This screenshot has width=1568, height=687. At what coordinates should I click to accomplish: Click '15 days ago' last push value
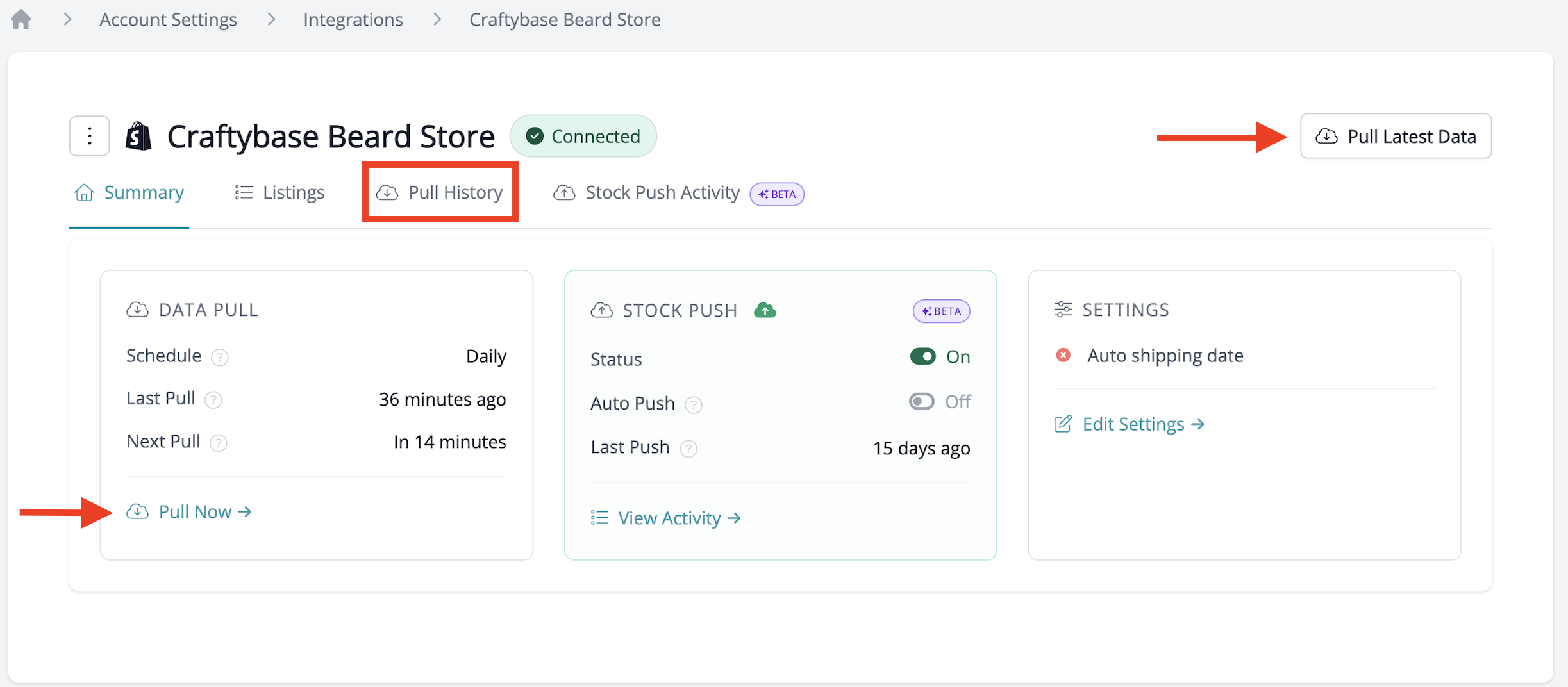point(921,448)
